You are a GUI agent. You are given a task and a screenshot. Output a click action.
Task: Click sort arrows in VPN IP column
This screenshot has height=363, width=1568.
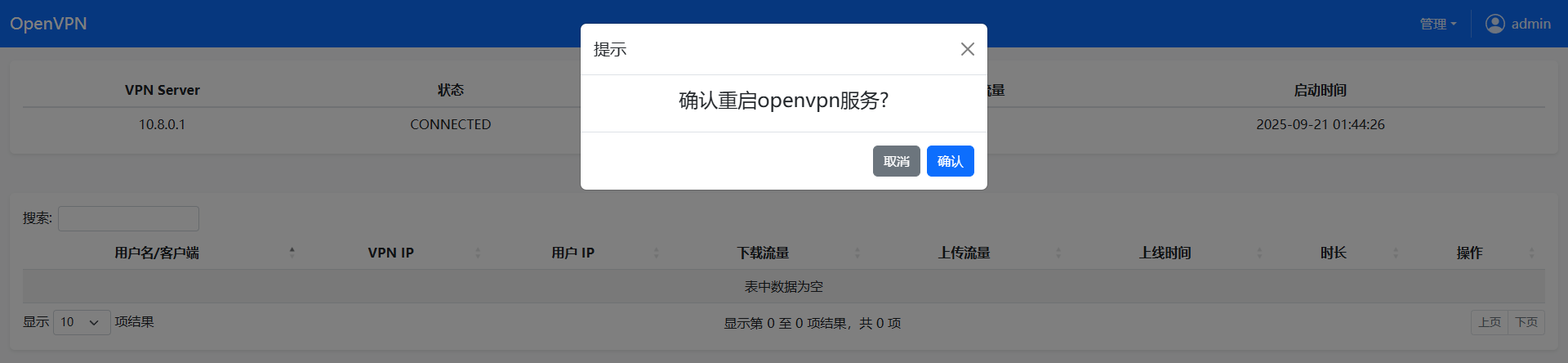tap(478, 253)
